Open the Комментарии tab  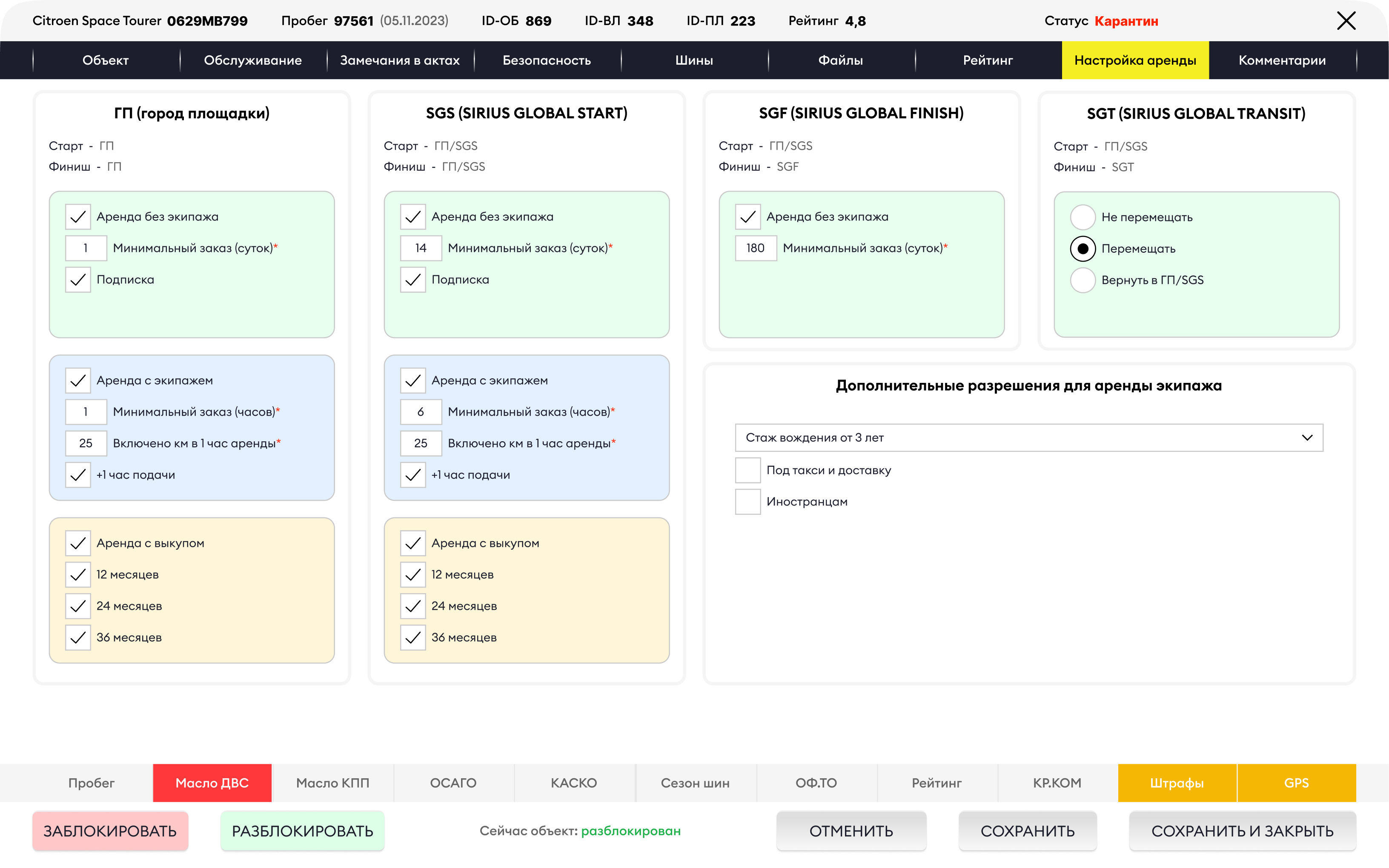[1282, 60]
